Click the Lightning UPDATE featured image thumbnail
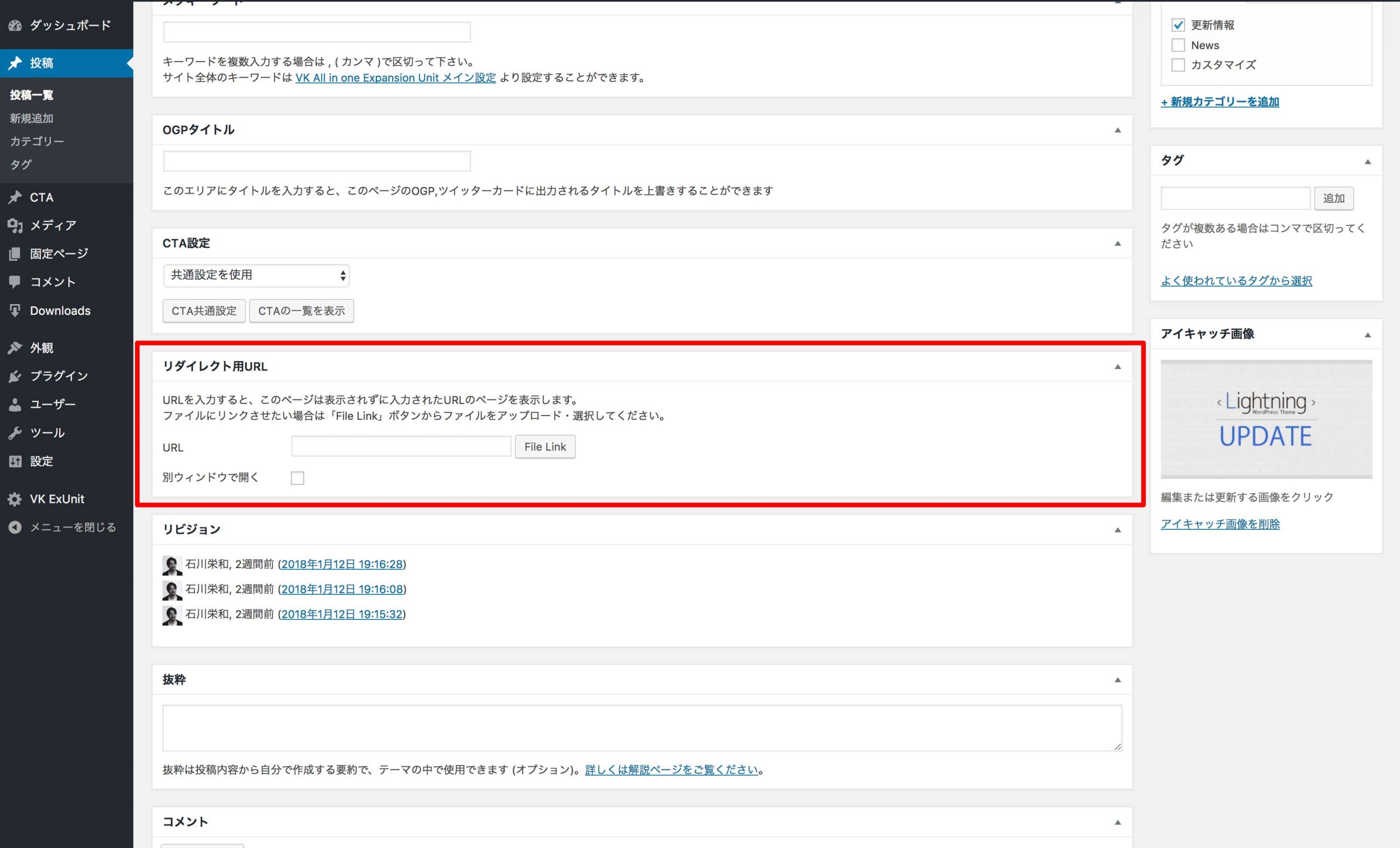This screenshot has width=1400, height=848. tap(1266, 419)
